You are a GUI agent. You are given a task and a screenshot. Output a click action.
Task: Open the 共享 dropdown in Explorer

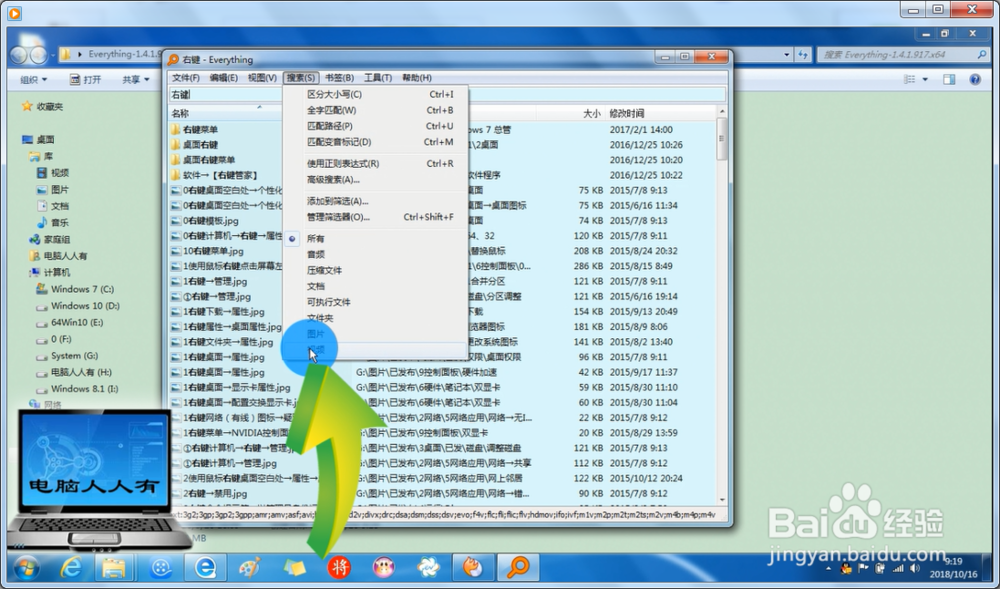click(136, 80)
